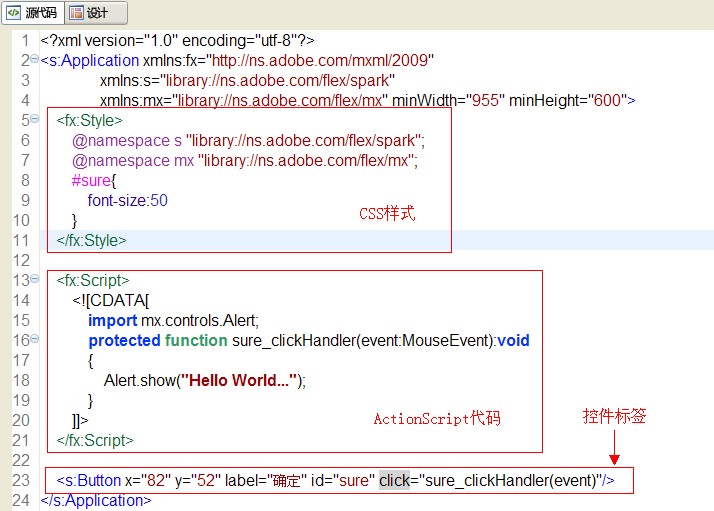Viewport: 714px width, 511px height.
Task: Click the <fx:Script> opening tag
Action: (93, 281)
